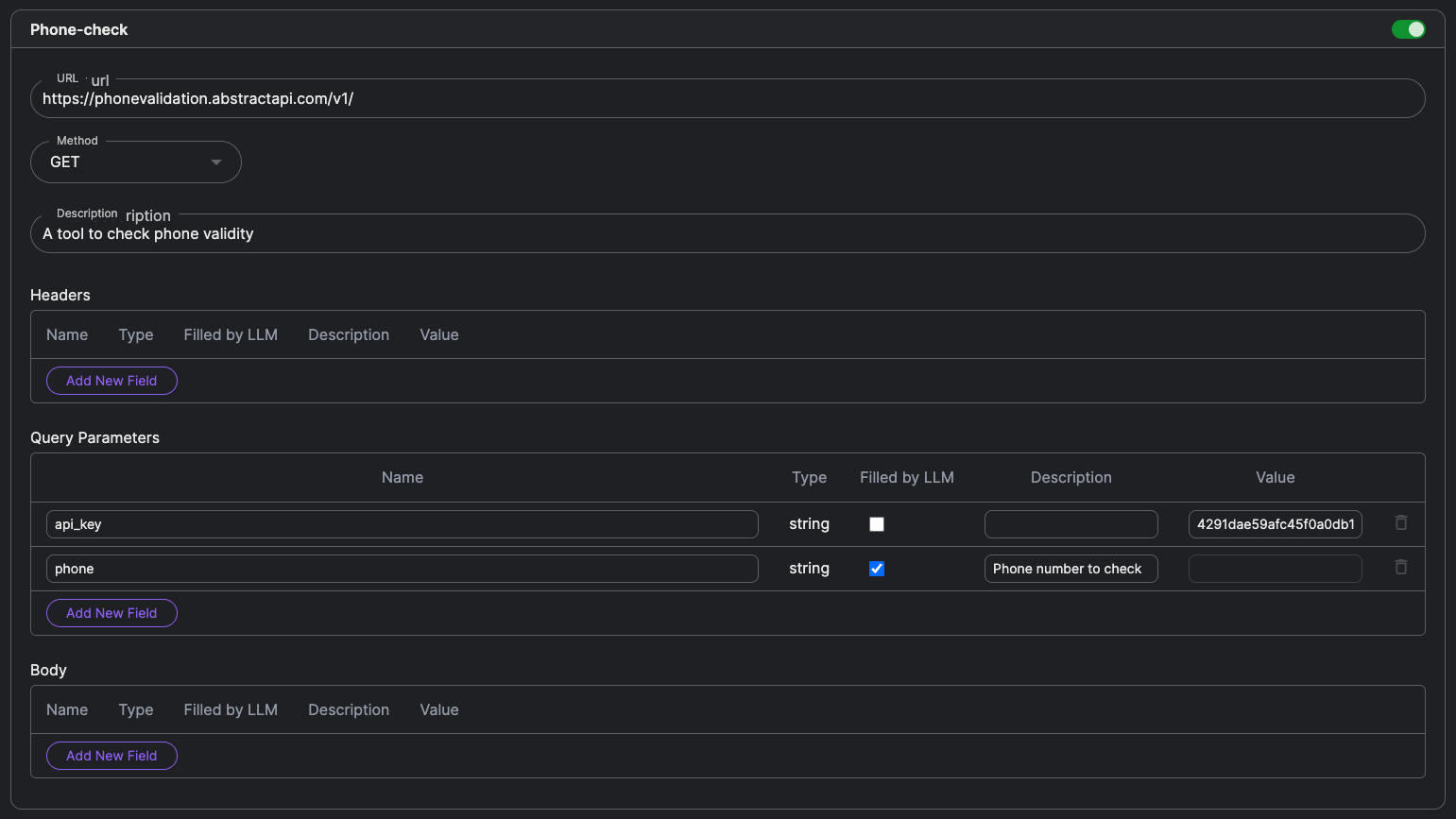Click the api_key name field

[402, 524]
